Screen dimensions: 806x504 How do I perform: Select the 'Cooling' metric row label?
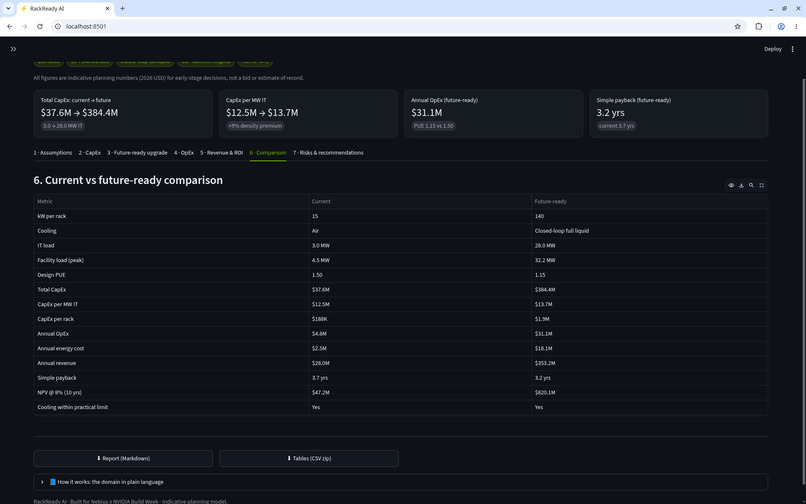pyautogui.click(x=47, y=231)
